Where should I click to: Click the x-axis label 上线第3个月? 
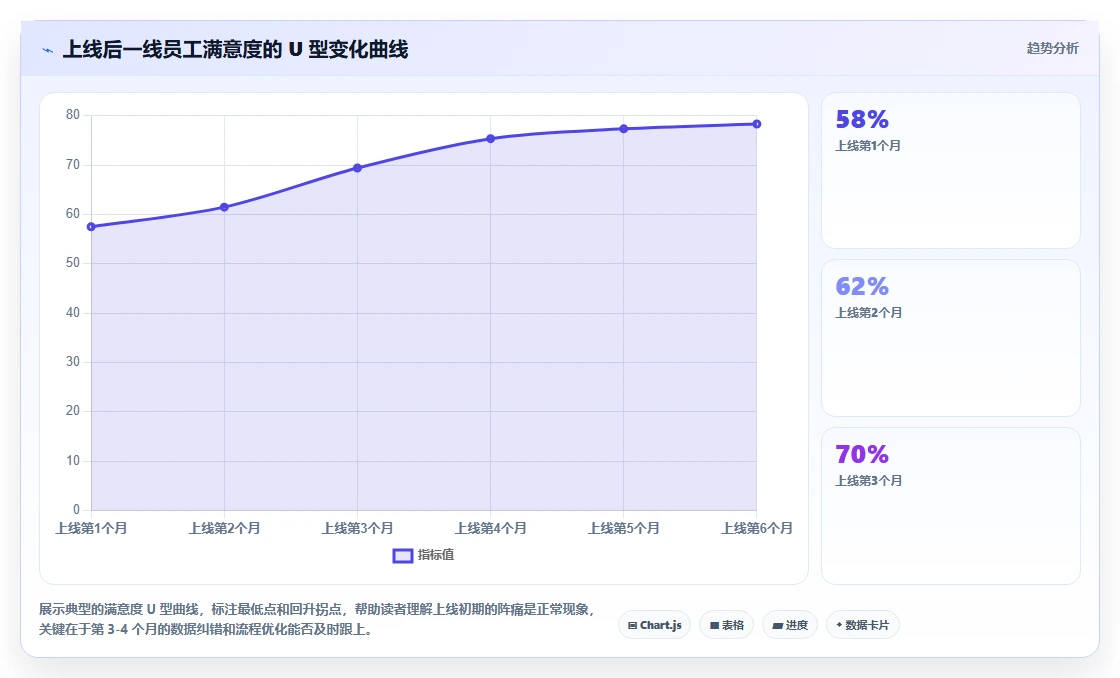point(357,528)
